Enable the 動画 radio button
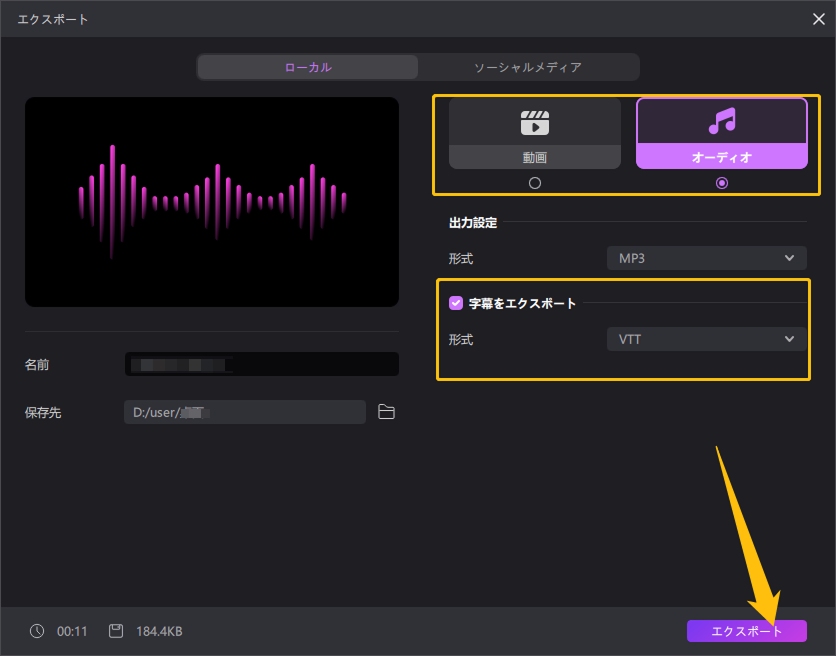 click(535, 182)
